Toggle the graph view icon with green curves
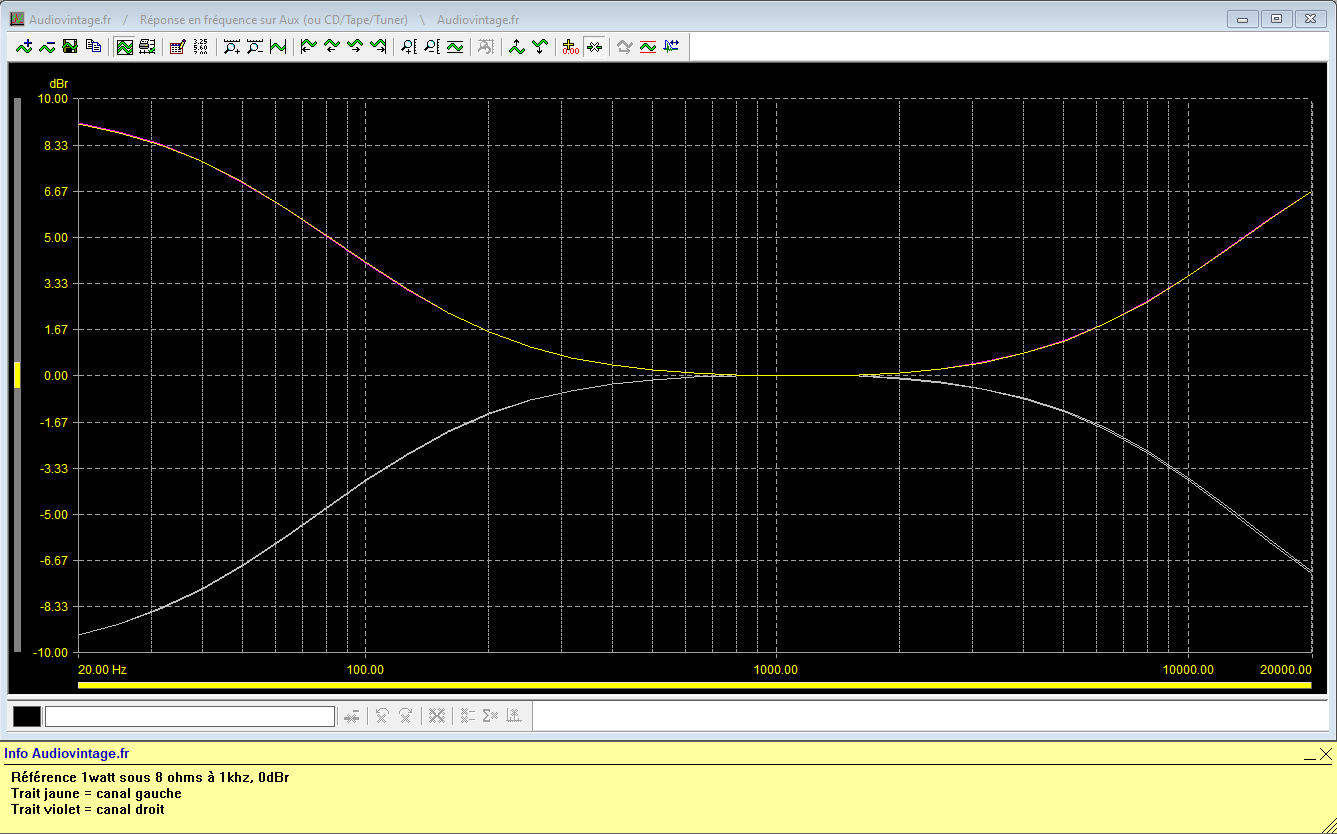The width and height of the screenshot is (1337, 834). [124, 46]
